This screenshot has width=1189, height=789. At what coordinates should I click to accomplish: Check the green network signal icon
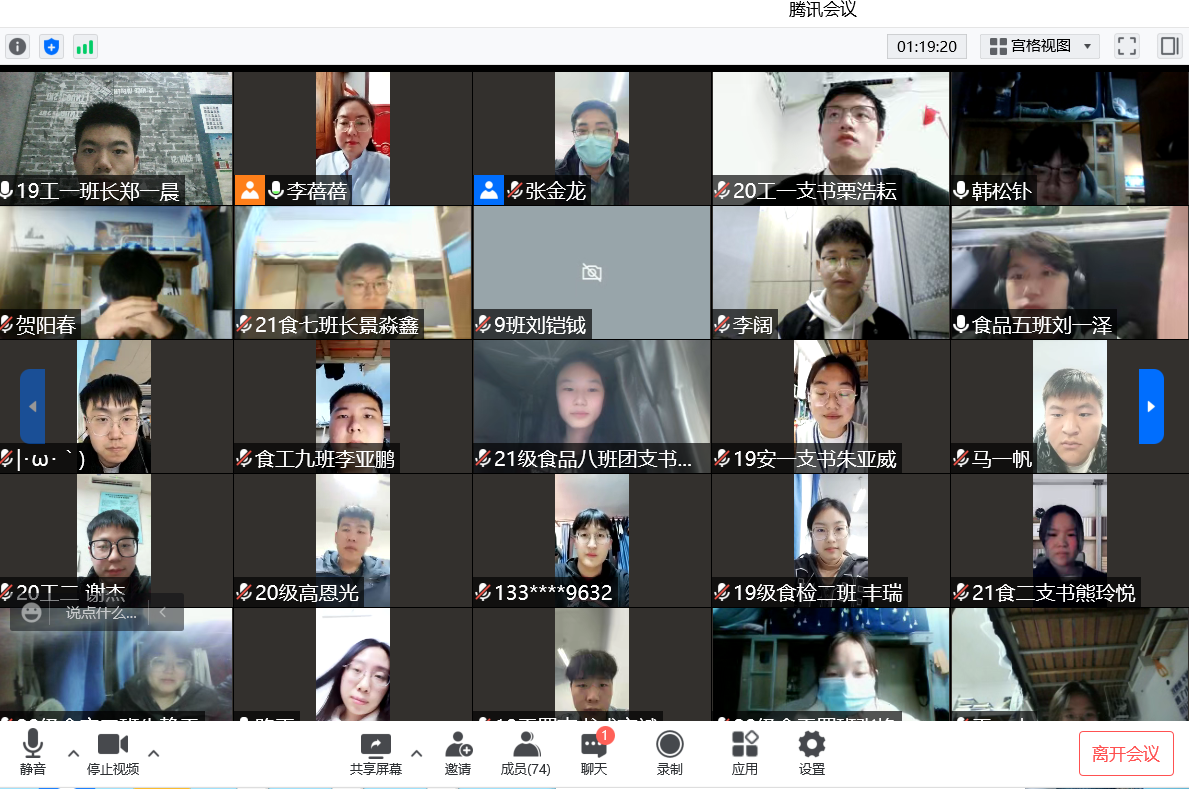click(x=85, y=46)
